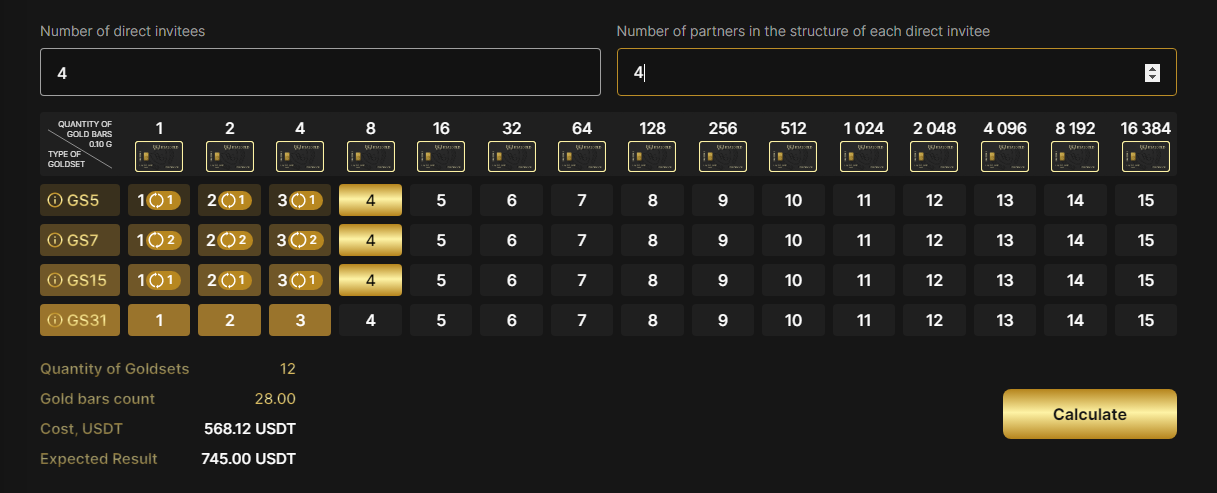This screenshot has width=1217, height=493.
Task: Click the info icon beside GS7
Action: point(55,240)
